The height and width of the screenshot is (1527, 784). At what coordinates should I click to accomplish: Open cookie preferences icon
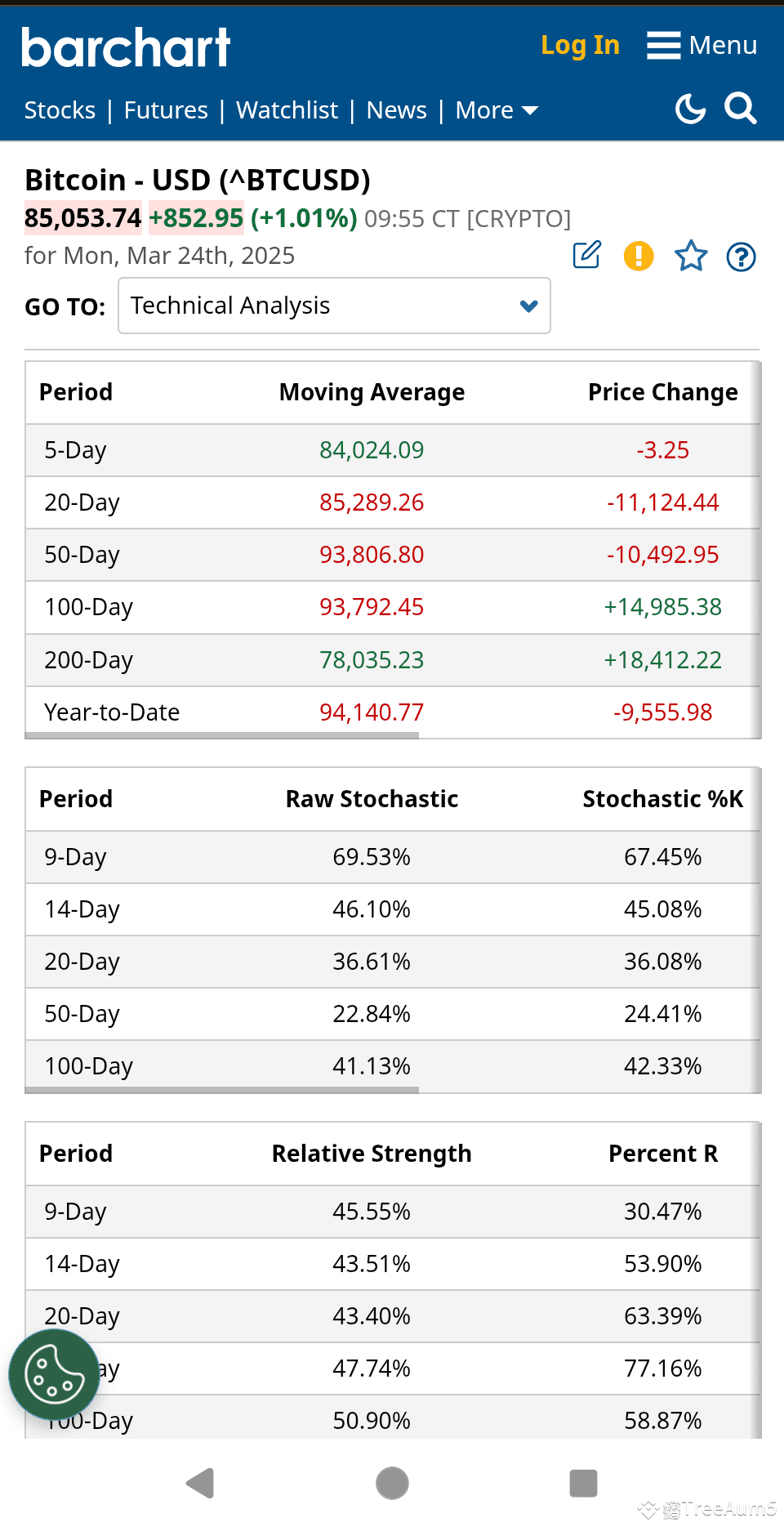point(54,1374)
